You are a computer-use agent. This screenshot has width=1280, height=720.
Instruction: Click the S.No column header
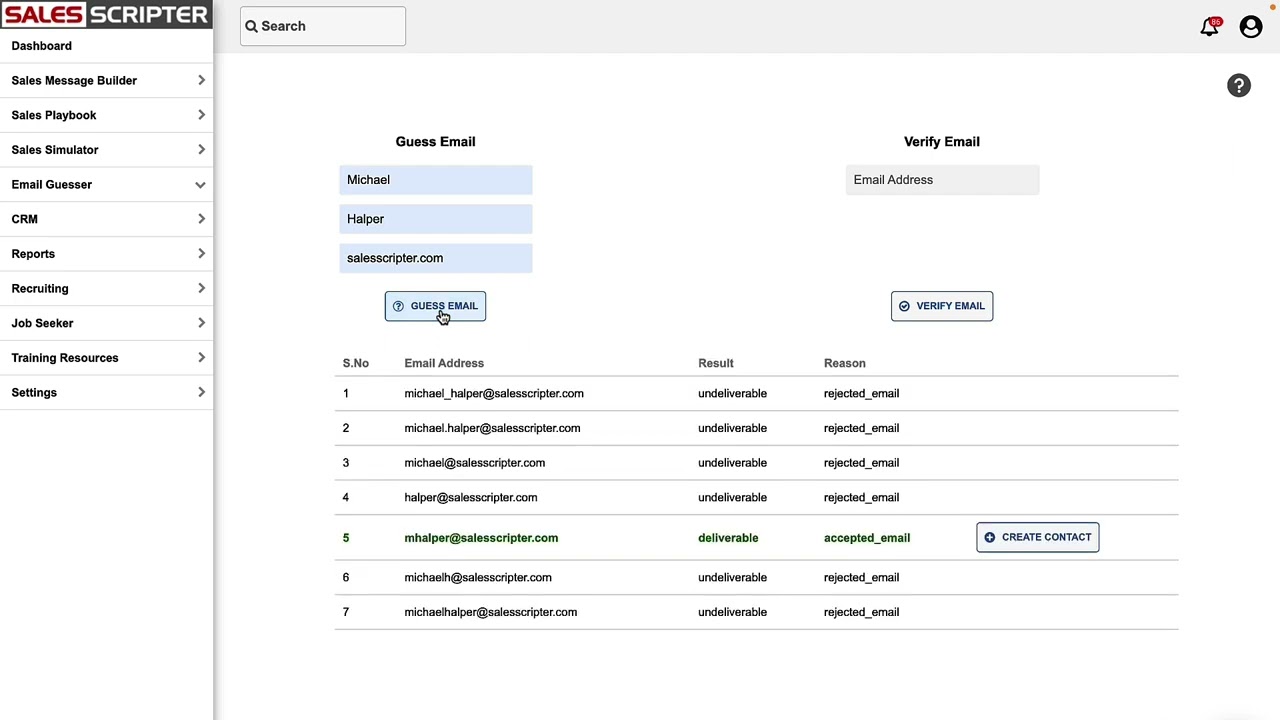pos(356,363)
